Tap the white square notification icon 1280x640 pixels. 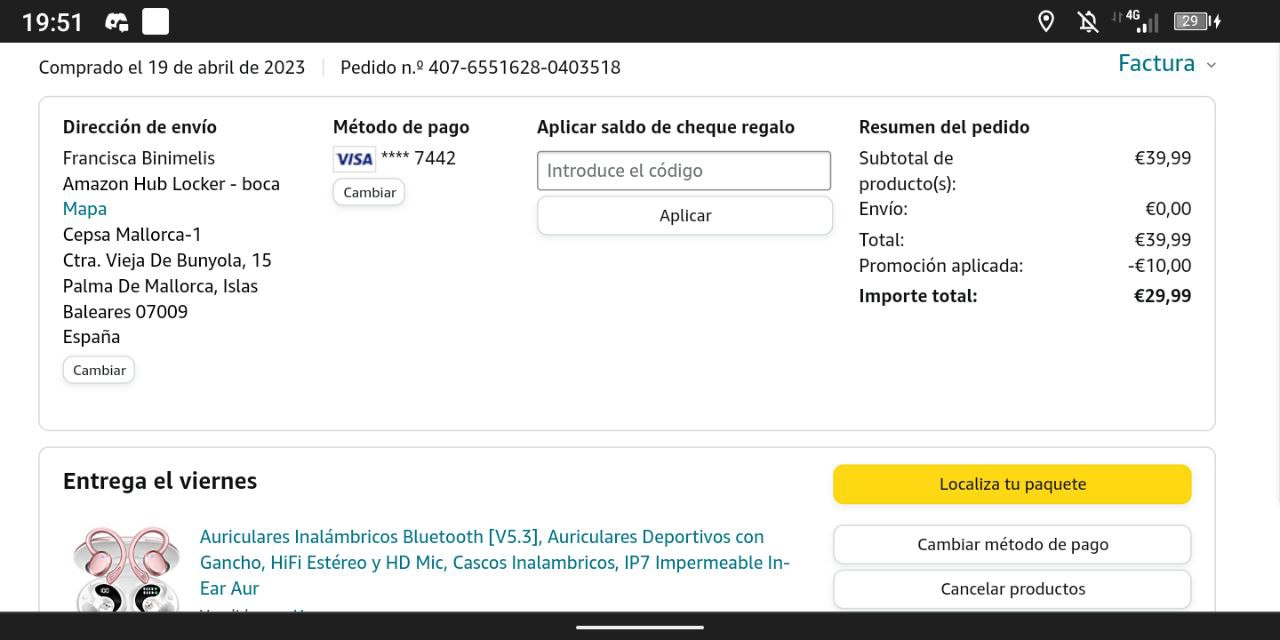pyautogui.click(x=155, y=21)
